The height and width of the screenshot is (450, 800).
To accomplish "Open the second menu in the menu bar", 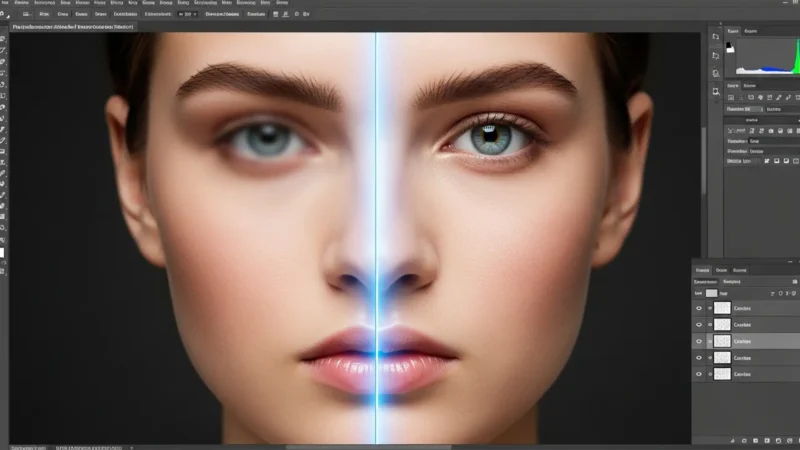I will point(21,3).
